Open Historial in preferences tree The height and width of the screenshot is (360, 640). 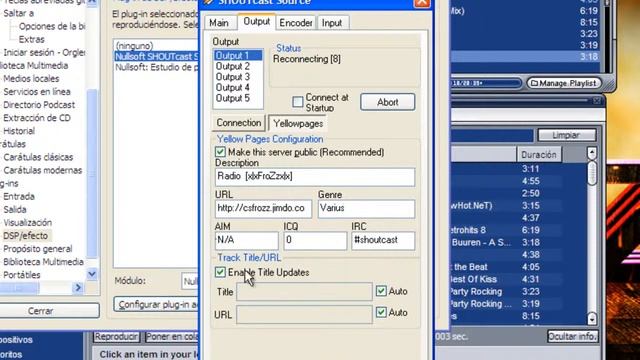tap(19, 131)
